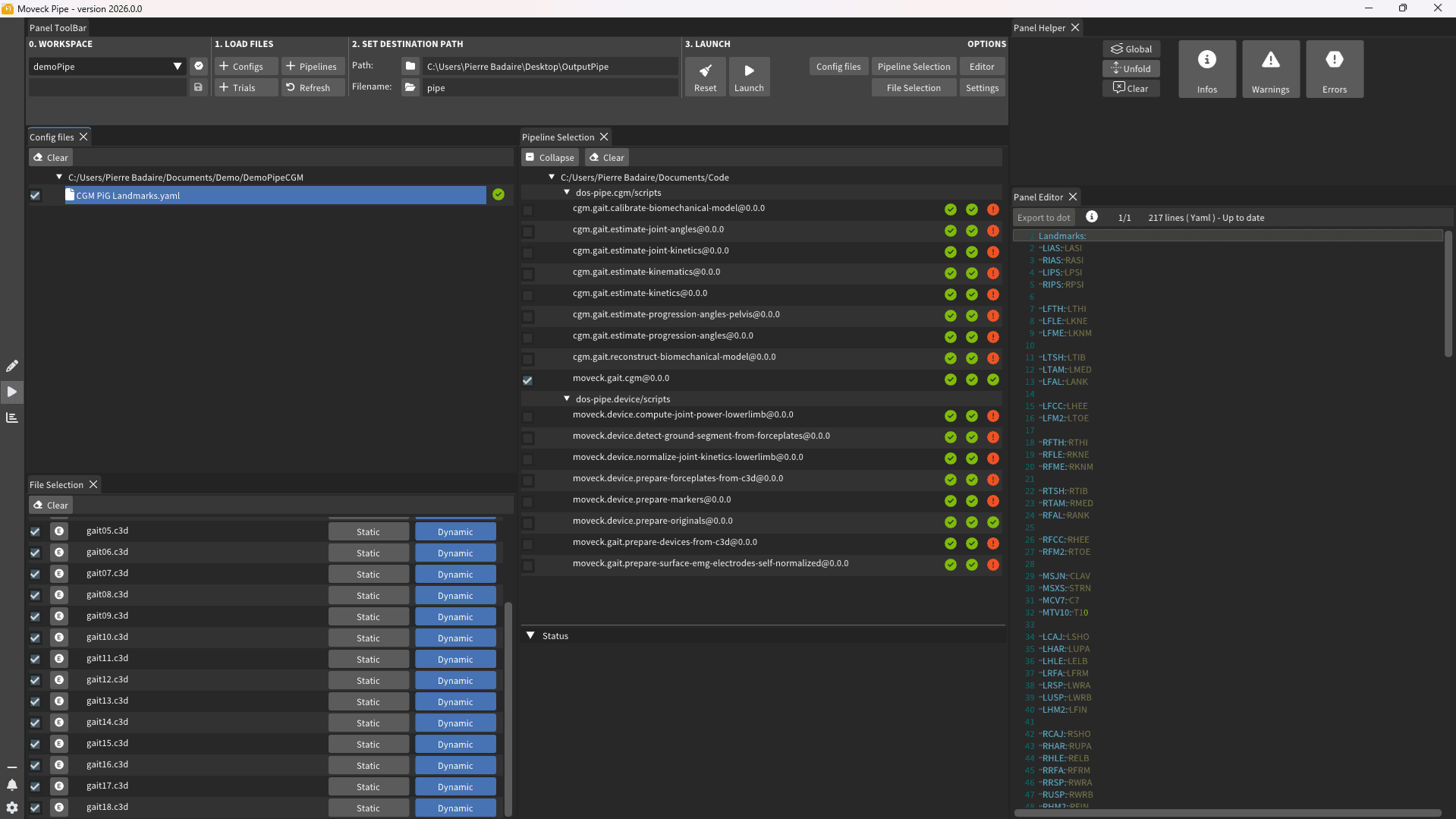
Task: Enable the moveck.gait.prepare-devices-from-c3d checkbox
Action: click(x=528, y=544)
